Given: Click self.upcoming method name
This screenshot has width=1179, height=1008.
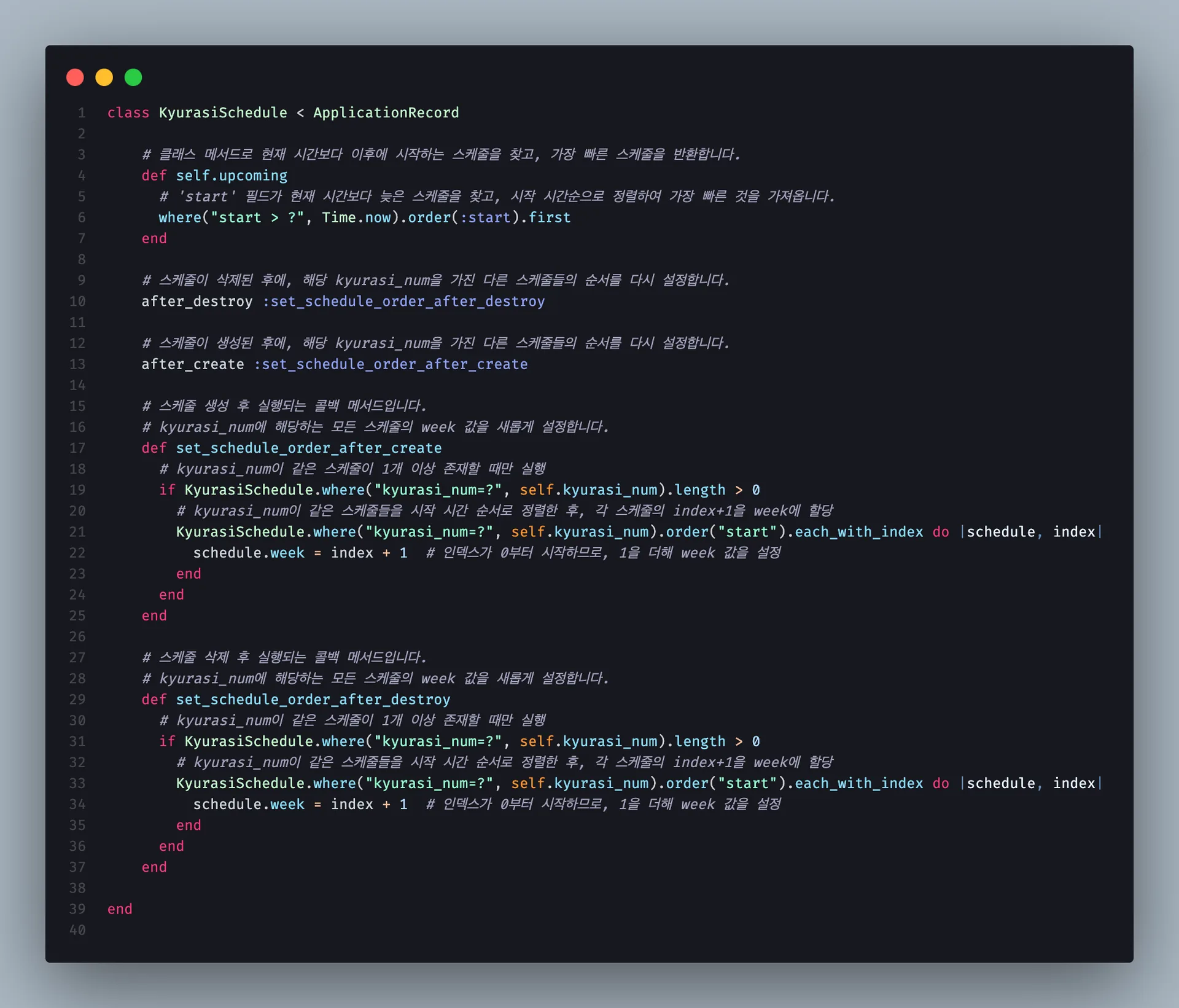Looking at the screenshot, I should coord(232,176).
